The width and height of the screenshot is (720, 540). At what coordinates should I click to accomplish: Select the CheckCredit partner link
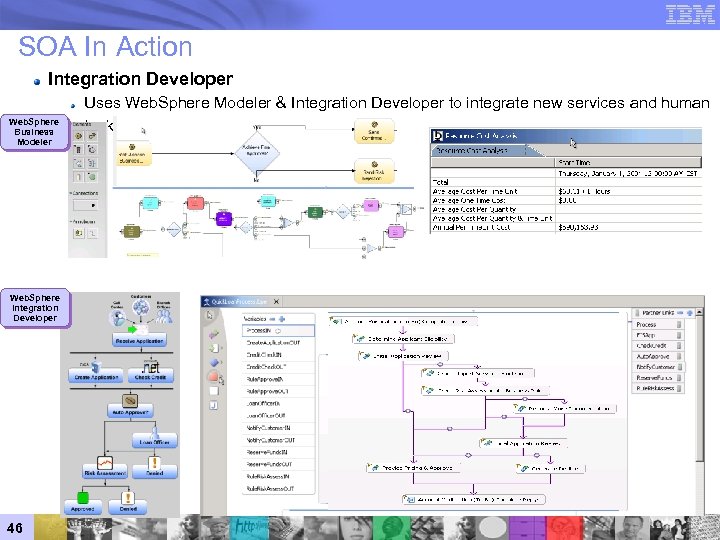point(659,346)
